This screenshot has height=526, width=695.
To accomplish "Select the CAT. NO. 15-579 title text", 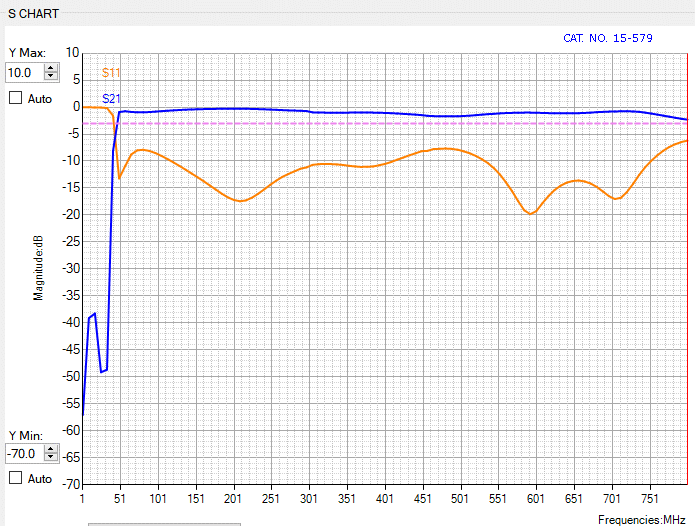I will [x=608, y=38].
